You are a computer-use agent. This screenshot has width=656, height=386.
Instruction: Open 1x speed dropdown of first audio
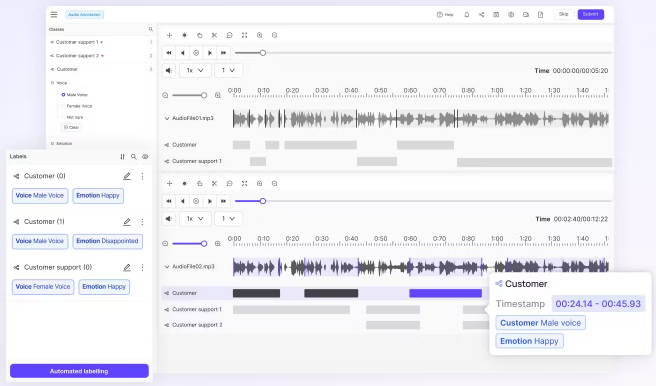195,71
